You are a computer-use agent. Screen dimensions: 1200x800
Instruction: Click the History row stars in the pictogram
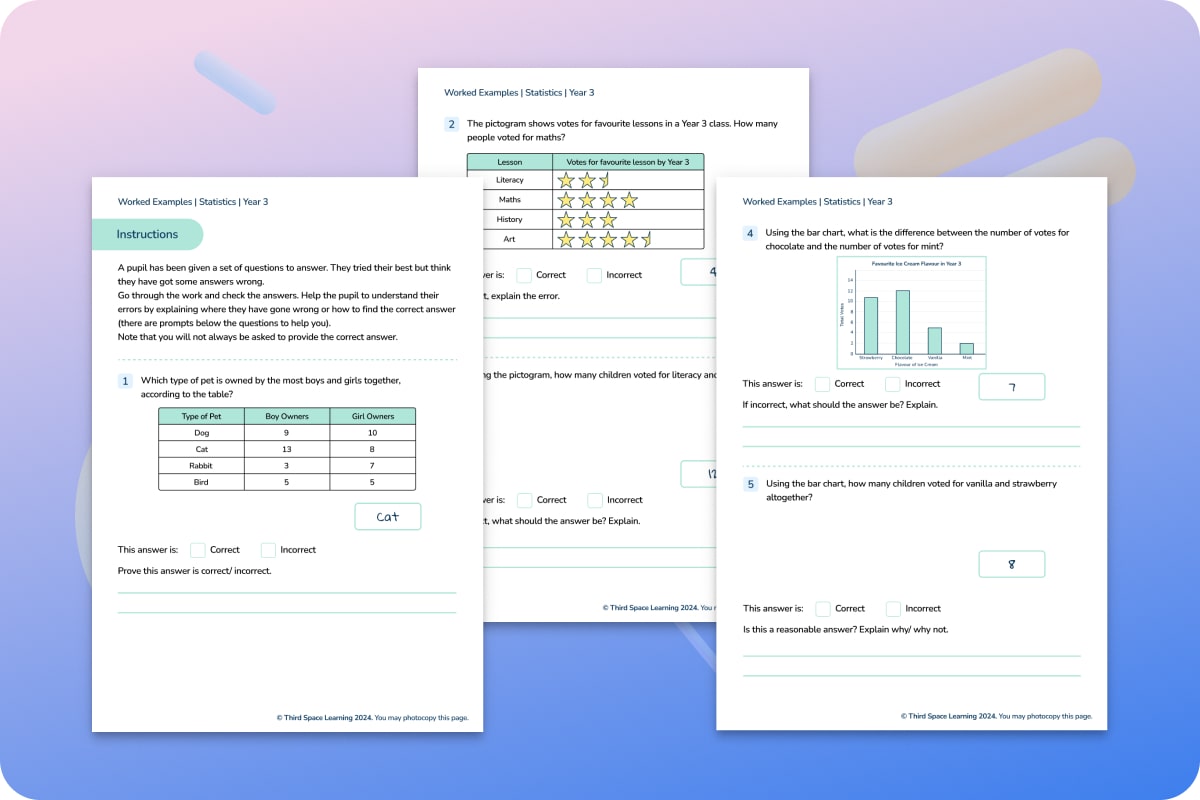[x=587, y=219]
